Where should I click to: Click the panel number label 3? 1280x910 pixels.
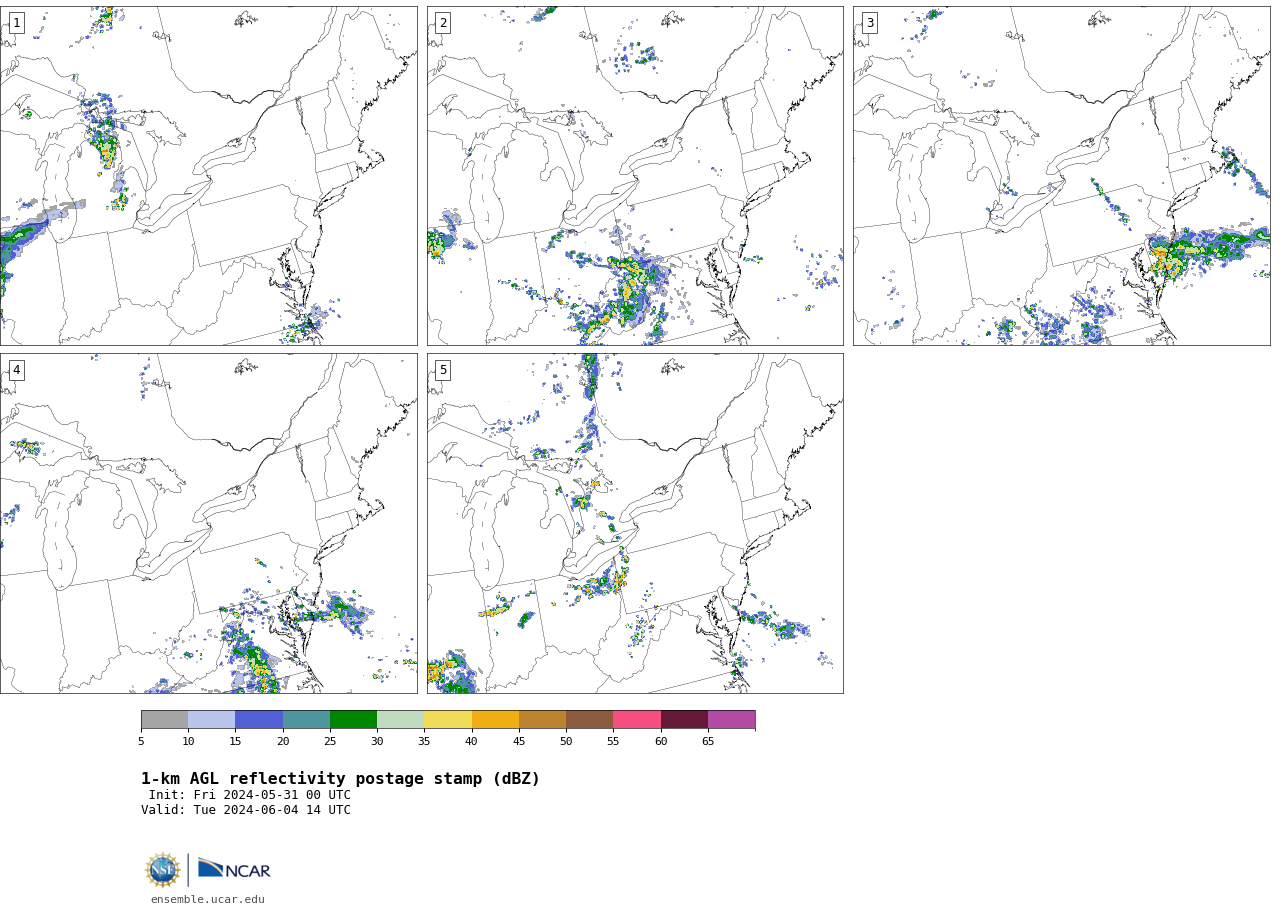click(x=869, y=23)
